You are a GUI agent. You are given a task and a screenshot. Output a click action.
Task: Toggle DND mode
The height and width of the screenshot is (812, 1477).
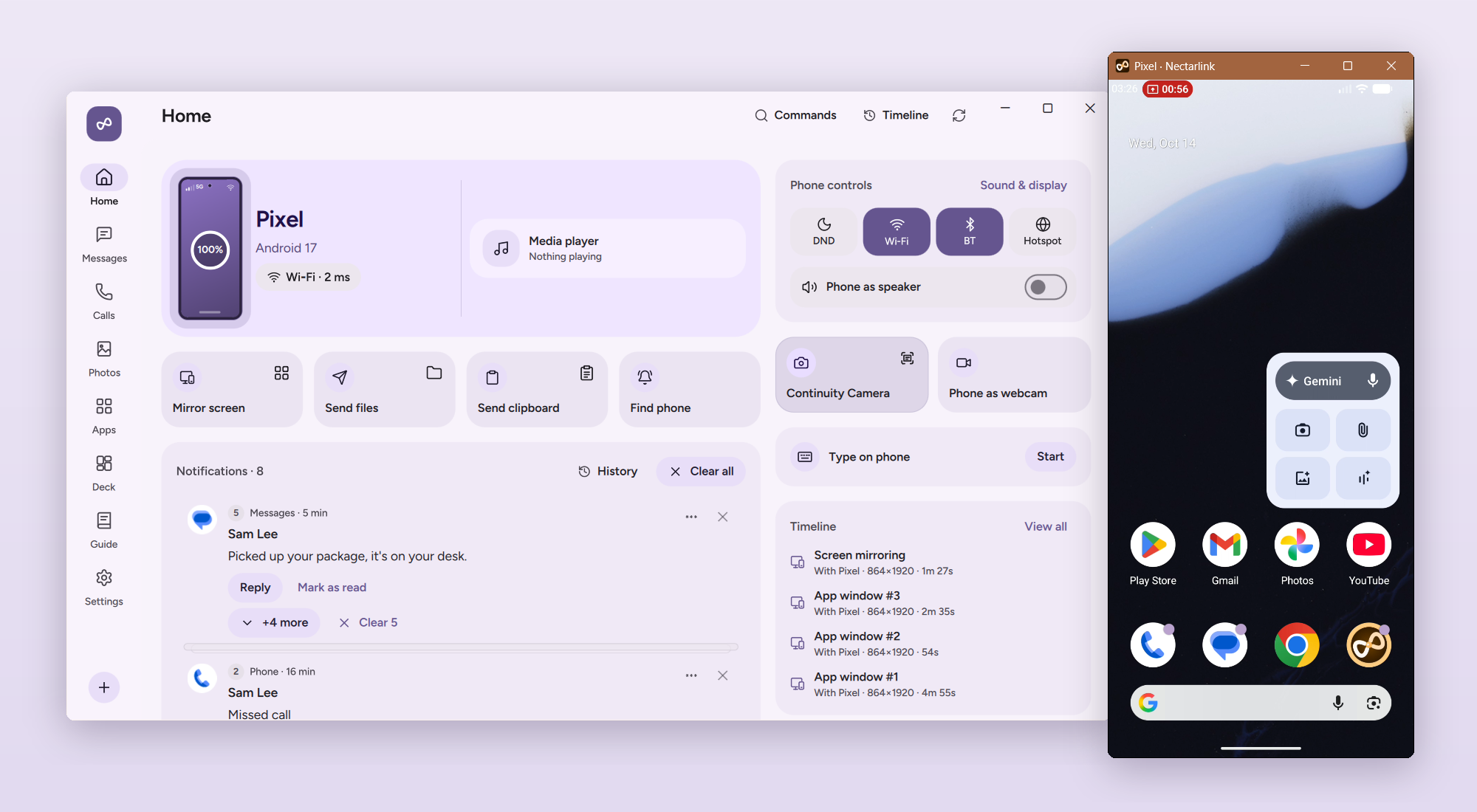(x=823, y=232)
